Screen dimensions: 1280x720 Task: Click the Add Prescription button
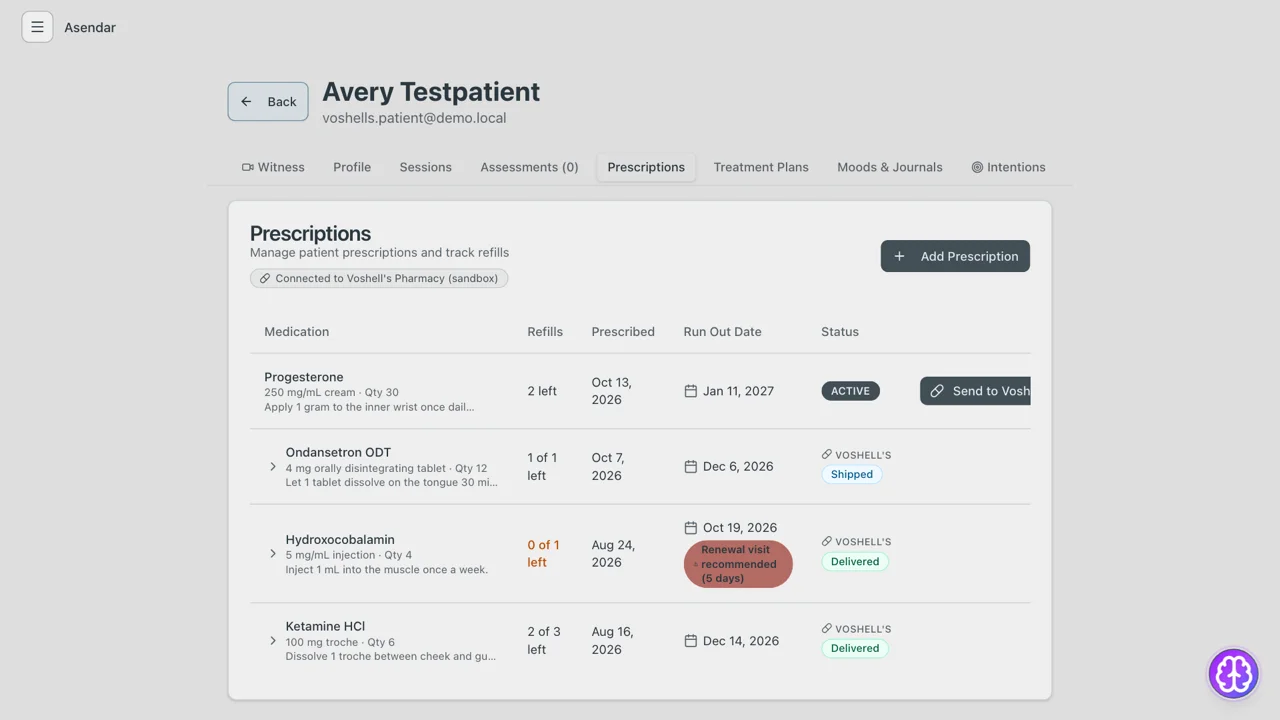click(x=955, y=256)
